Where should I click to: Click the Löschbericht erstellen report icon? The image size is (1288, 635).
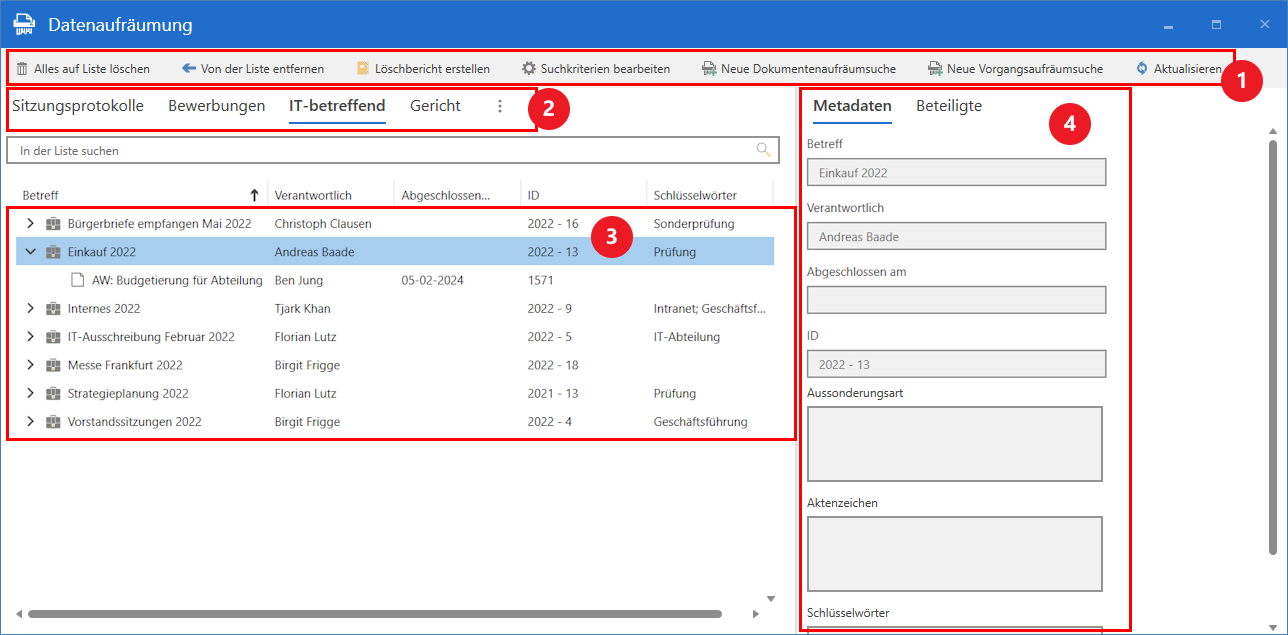[363, 69]
